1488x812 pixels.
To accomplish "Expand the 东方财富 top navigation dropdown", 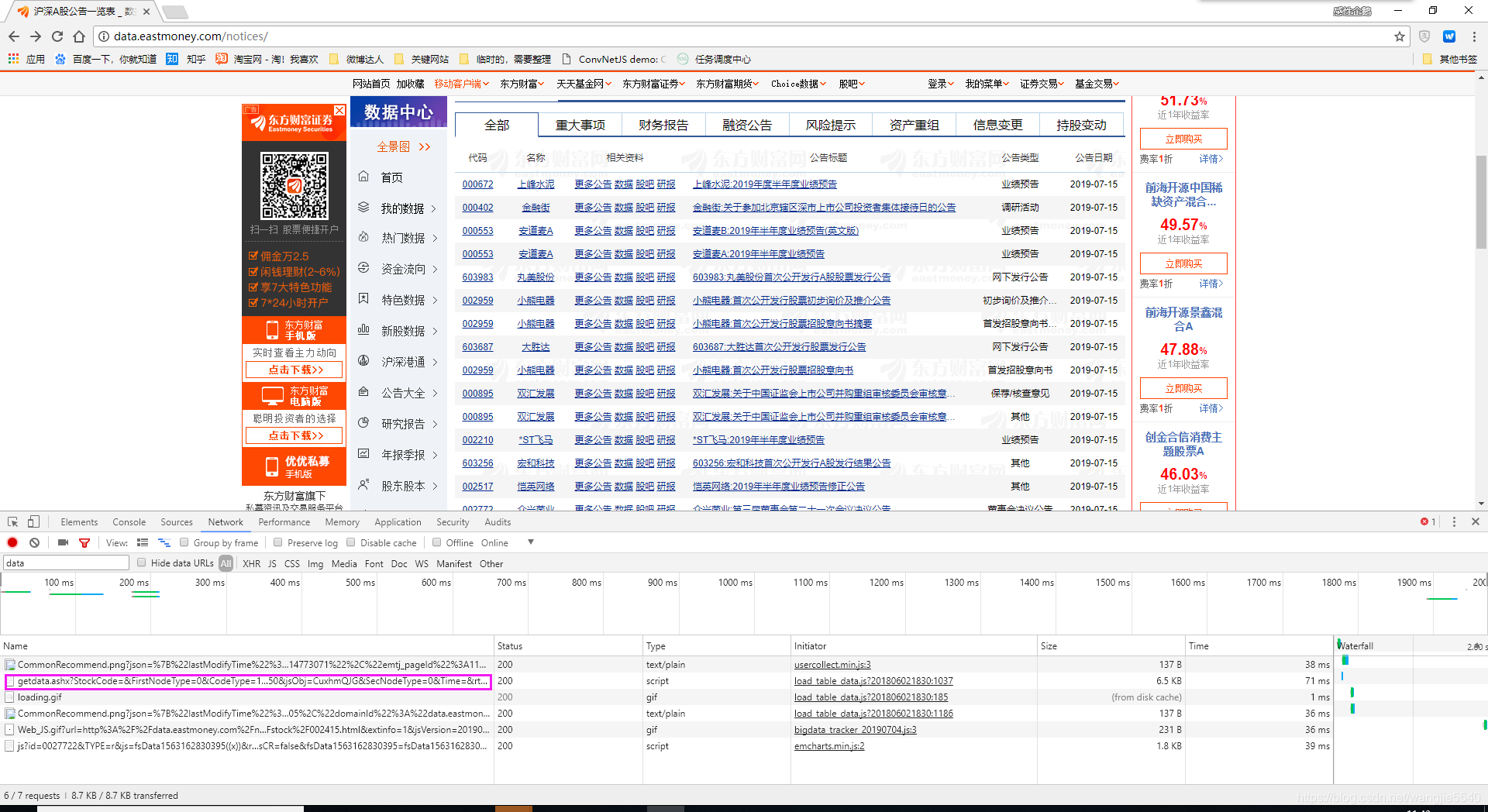I will [x=522, y=84].
